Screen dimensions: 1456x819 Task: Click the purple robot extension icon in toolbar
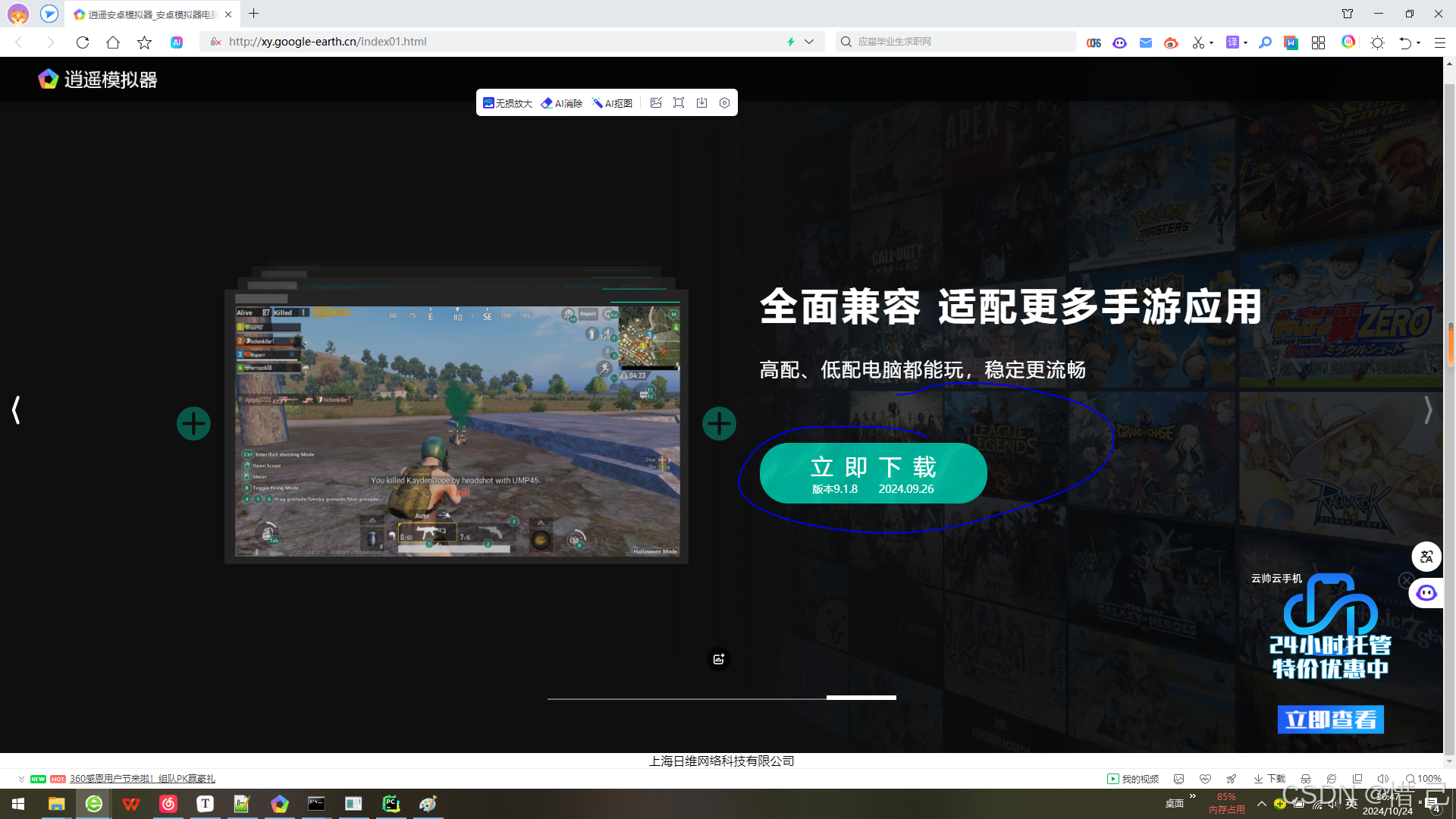coord(1119,43)
